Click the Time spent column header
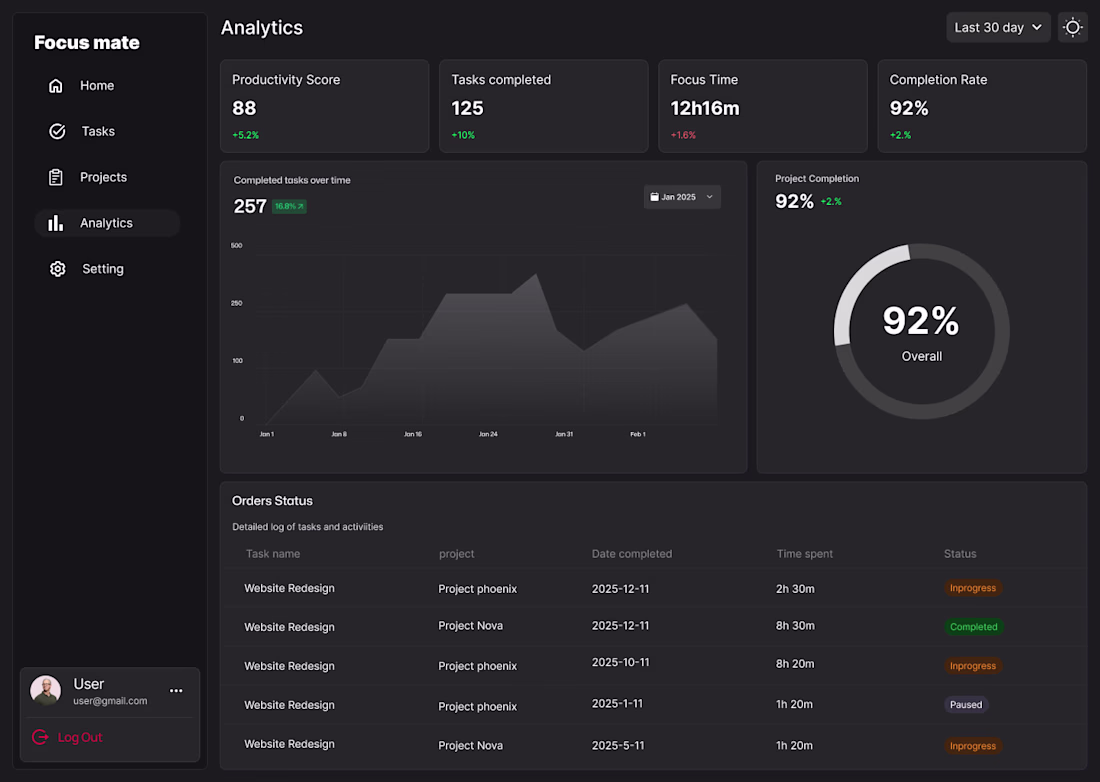Viewport: 1100px width, 782px height. click(805, 554)
